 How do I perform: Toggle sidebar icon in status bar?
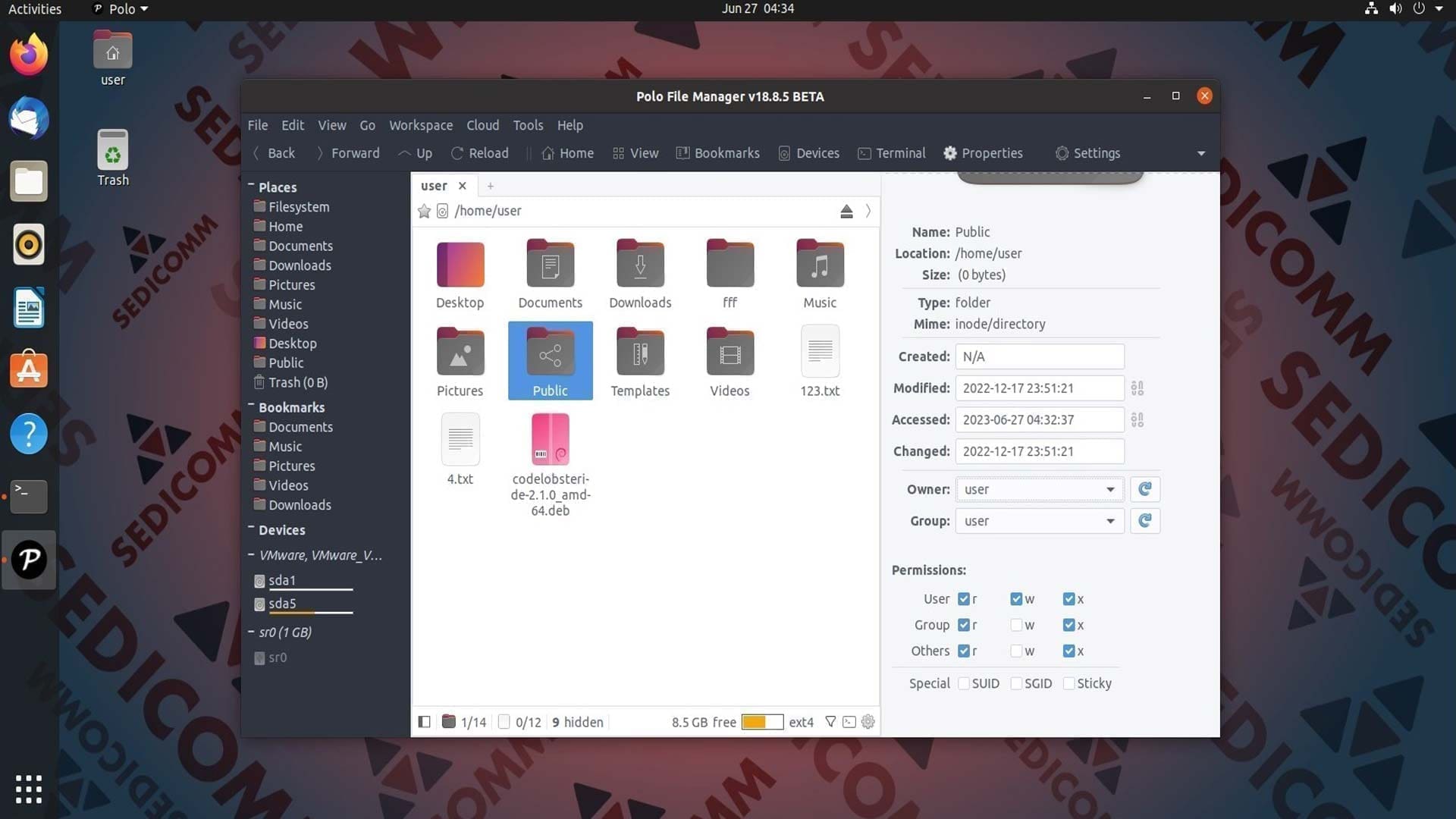(x=425, y=722)
